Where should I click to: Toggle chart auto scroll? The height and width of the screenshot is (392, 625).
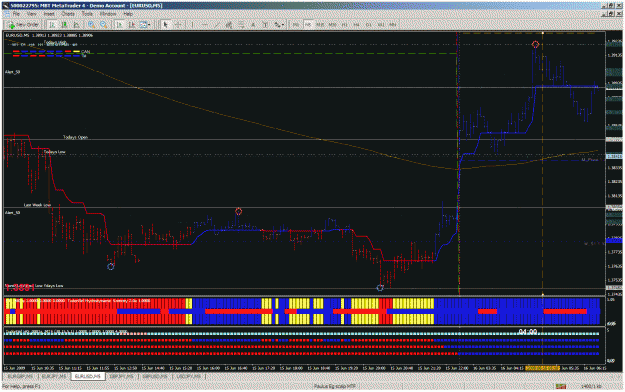click(x=120, y=25)
